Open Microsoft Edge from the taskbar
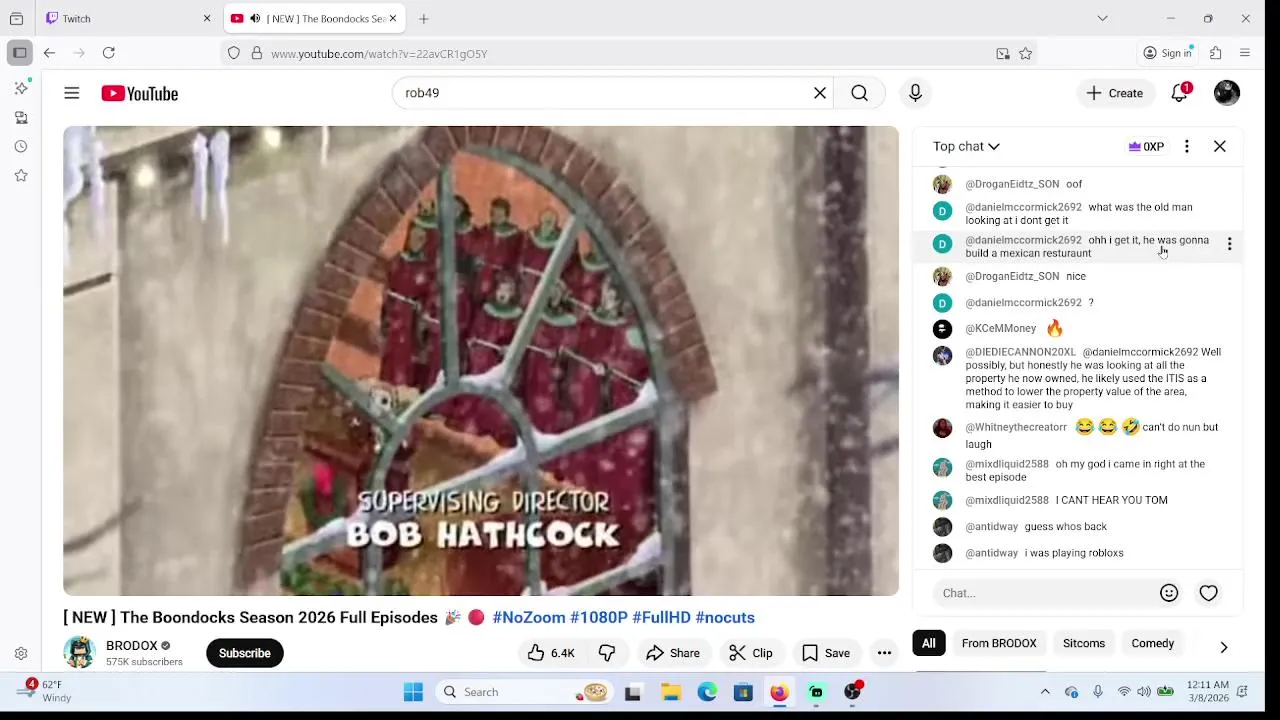The width and height of the screenshot is (1280, 720). tap(707, 692)
